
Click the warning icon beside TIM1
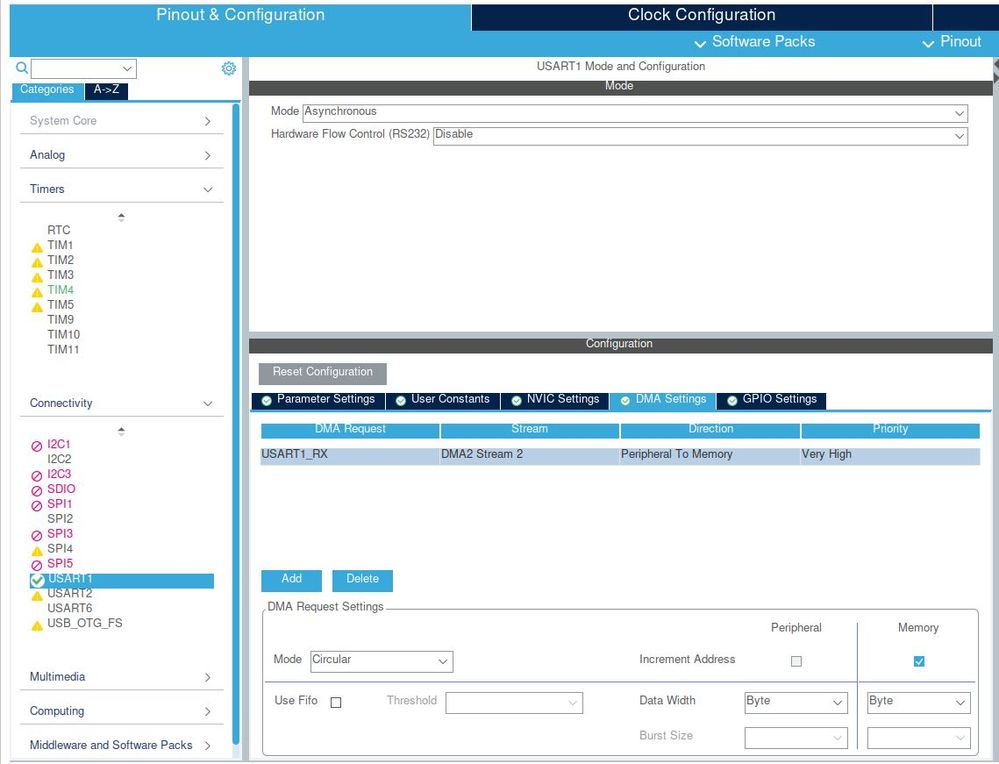tap(37, 247)
